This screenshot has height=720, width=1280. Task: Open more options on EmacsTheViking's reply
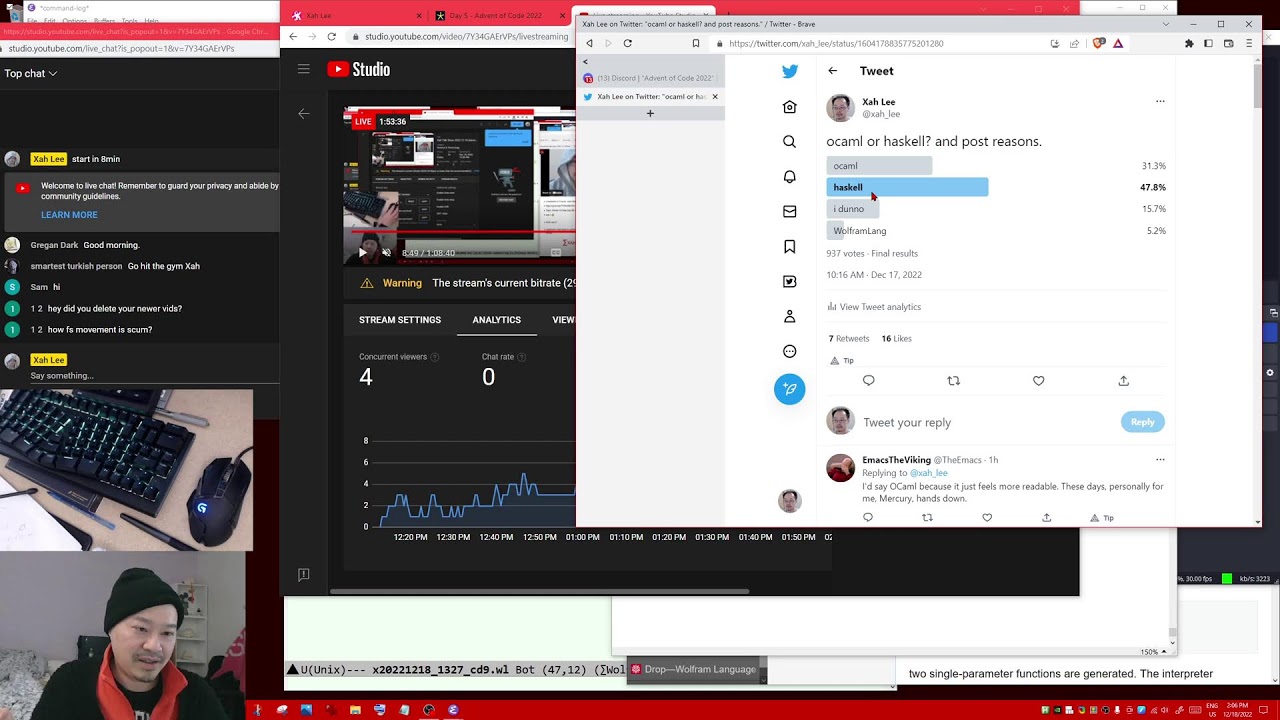1160,460
